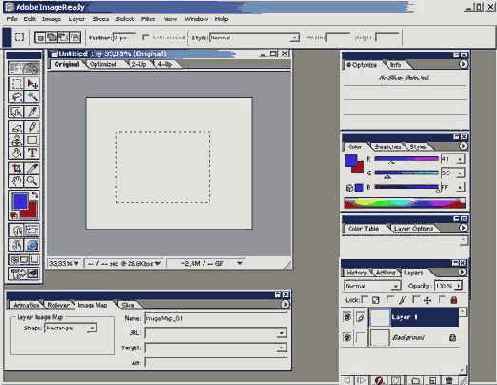Enable the Anti-aliased checkbox
Image resolution: width=497 pixels, height=385 pixels.
[x=145, y=37]
